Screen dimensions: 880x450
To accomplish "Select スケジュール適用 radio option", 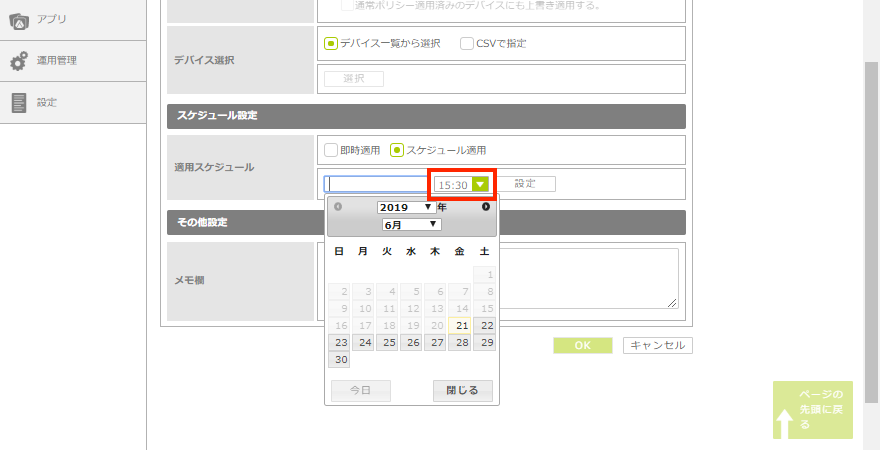I will (397, 151).
